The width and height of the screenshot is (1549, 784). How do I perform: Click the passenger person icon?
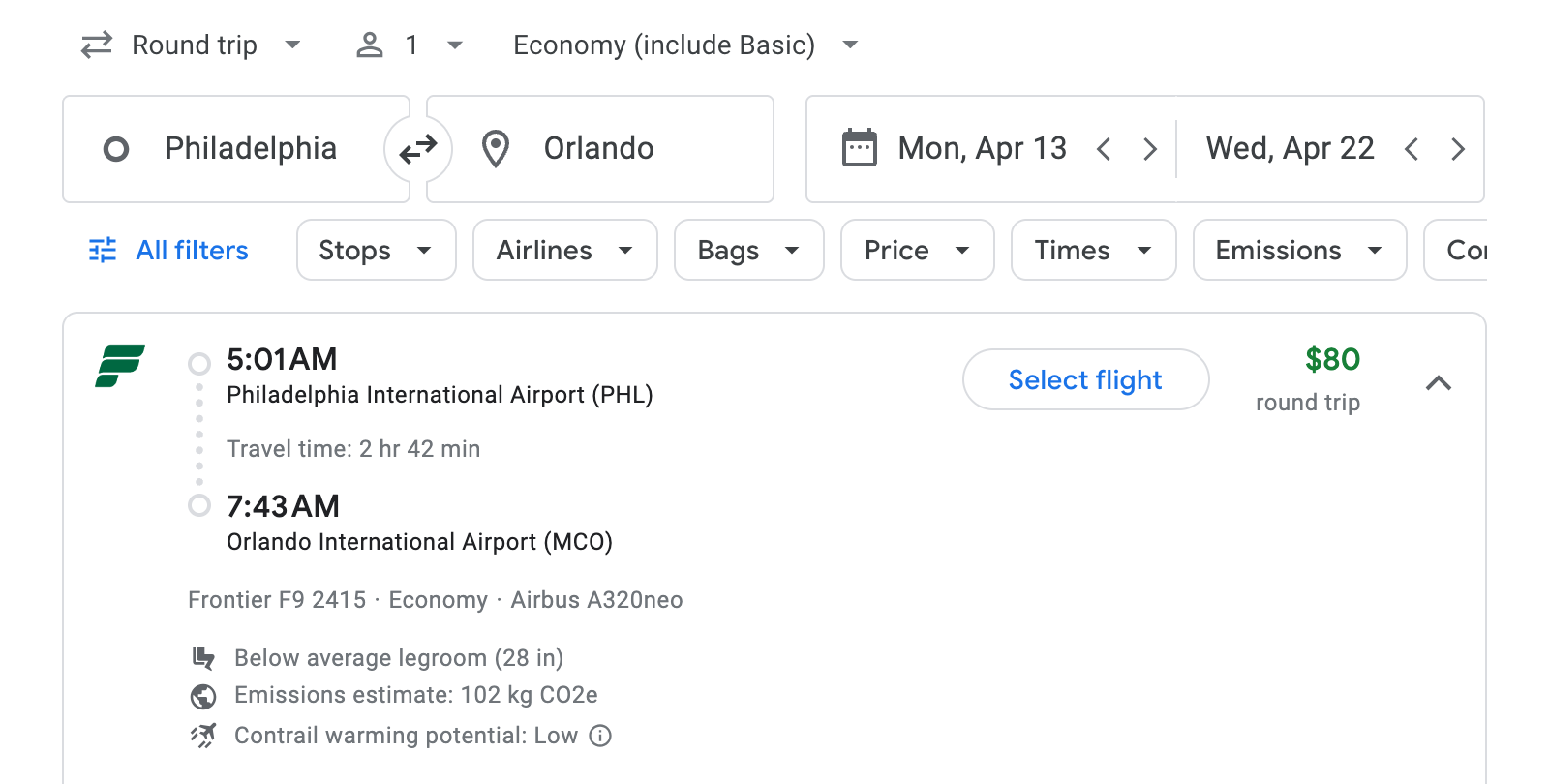[x=369, y=45]
